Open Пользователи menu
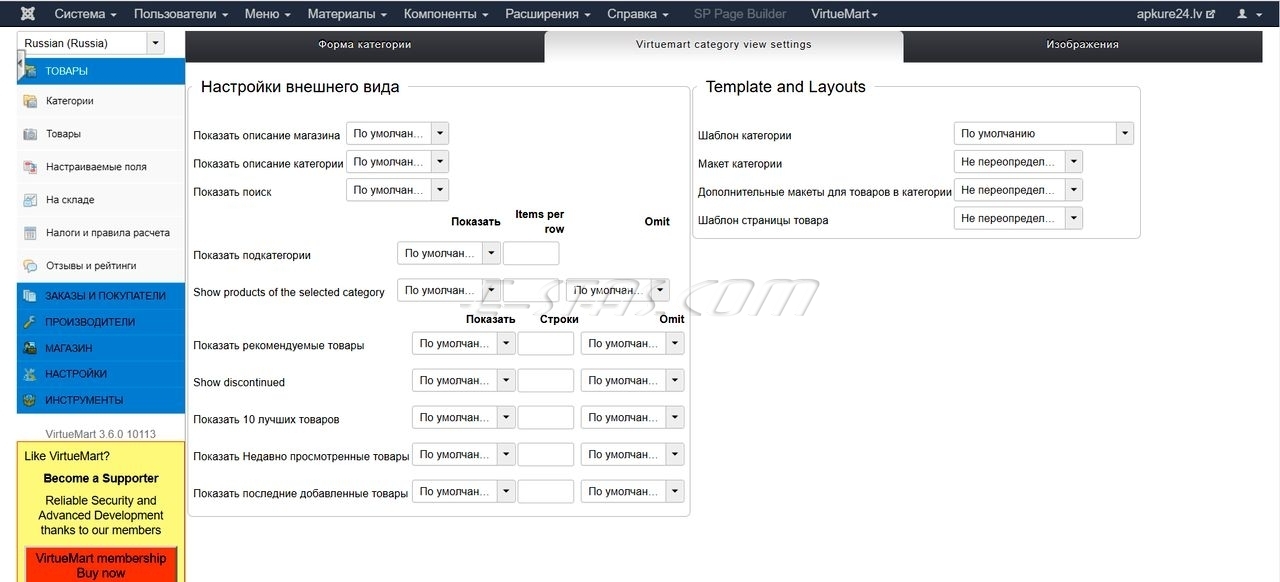 (181, 14)
